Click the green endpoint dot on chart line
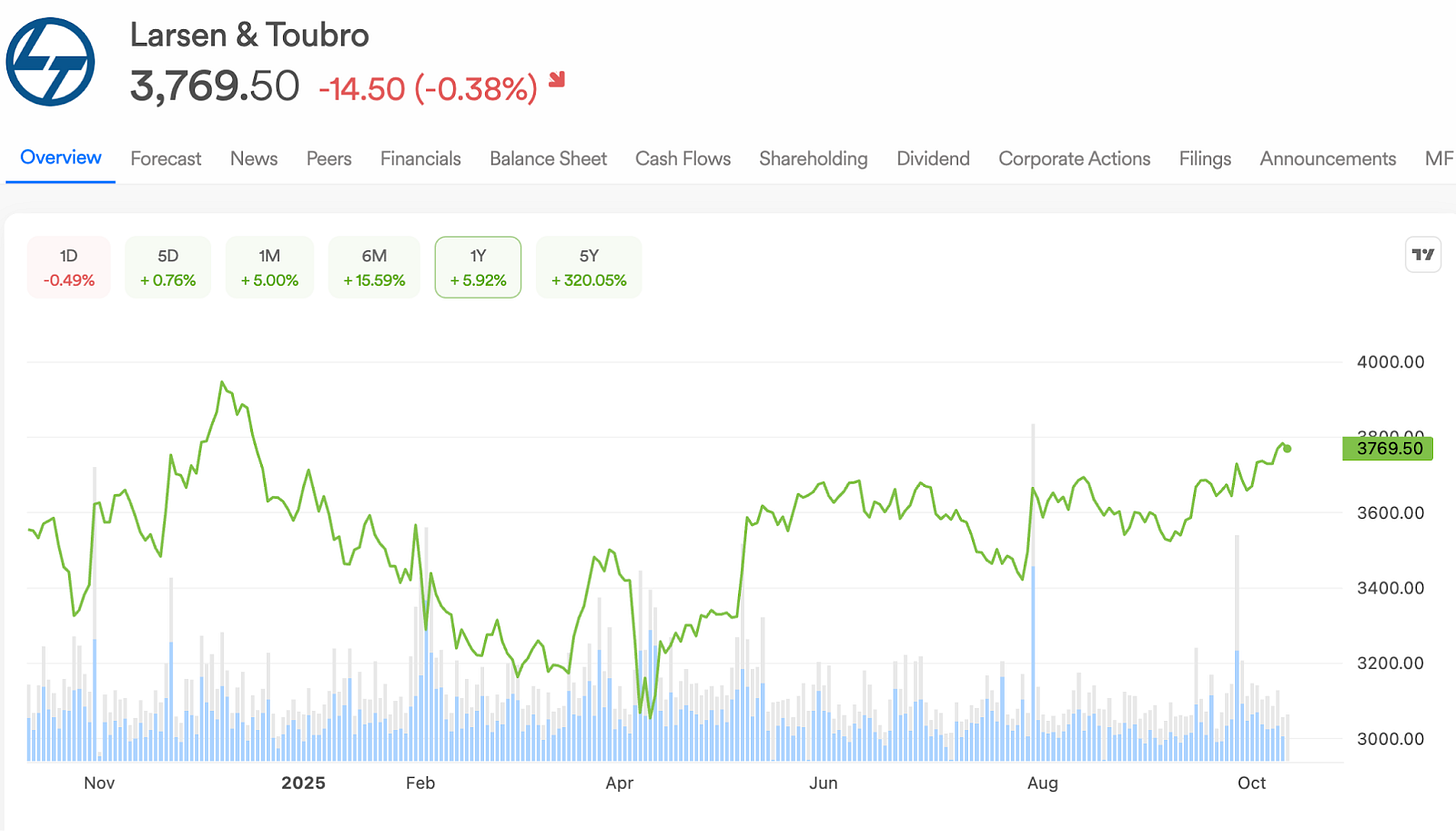 pyautogui.click(x=1287, y=448)
